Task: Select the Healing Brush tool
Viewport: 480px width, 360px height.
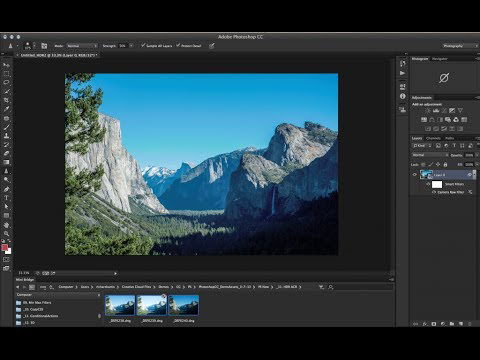Action: point(6,118)
